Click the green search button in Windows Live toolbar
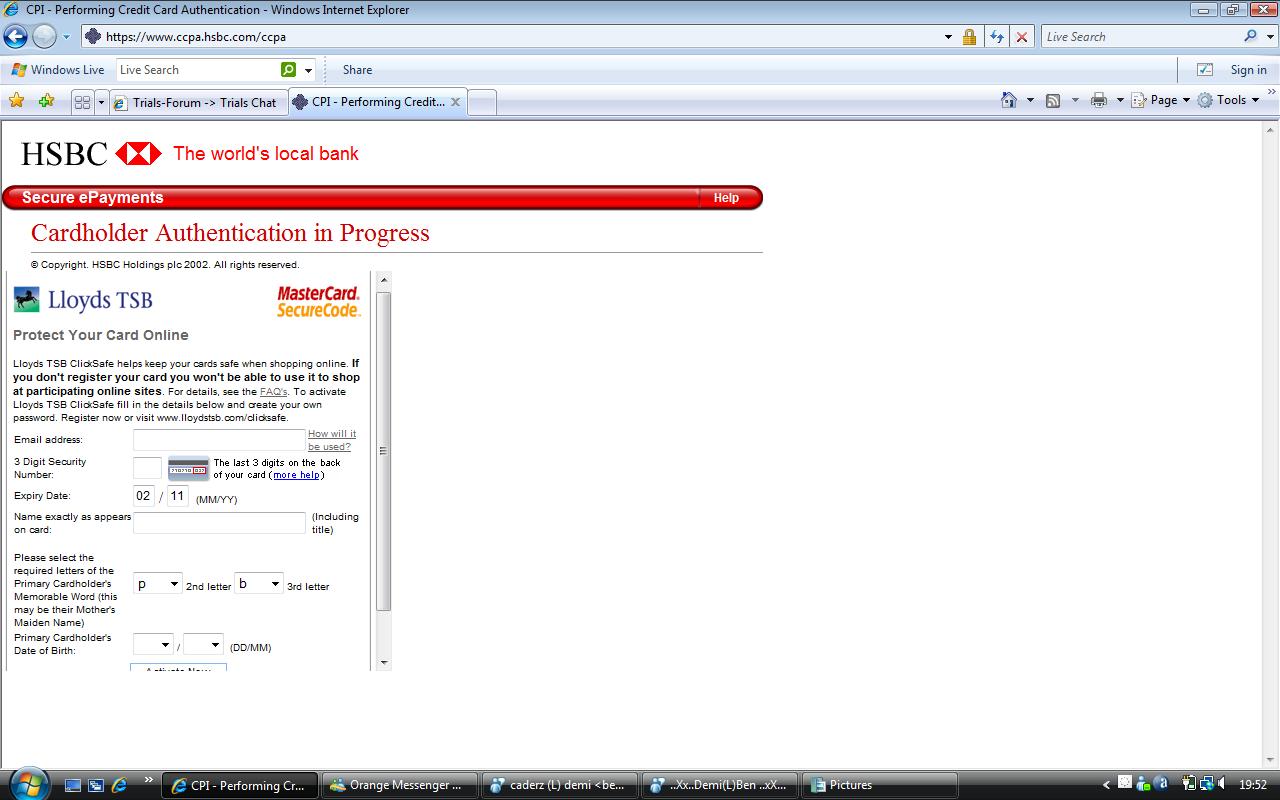 tap(289, 70)
